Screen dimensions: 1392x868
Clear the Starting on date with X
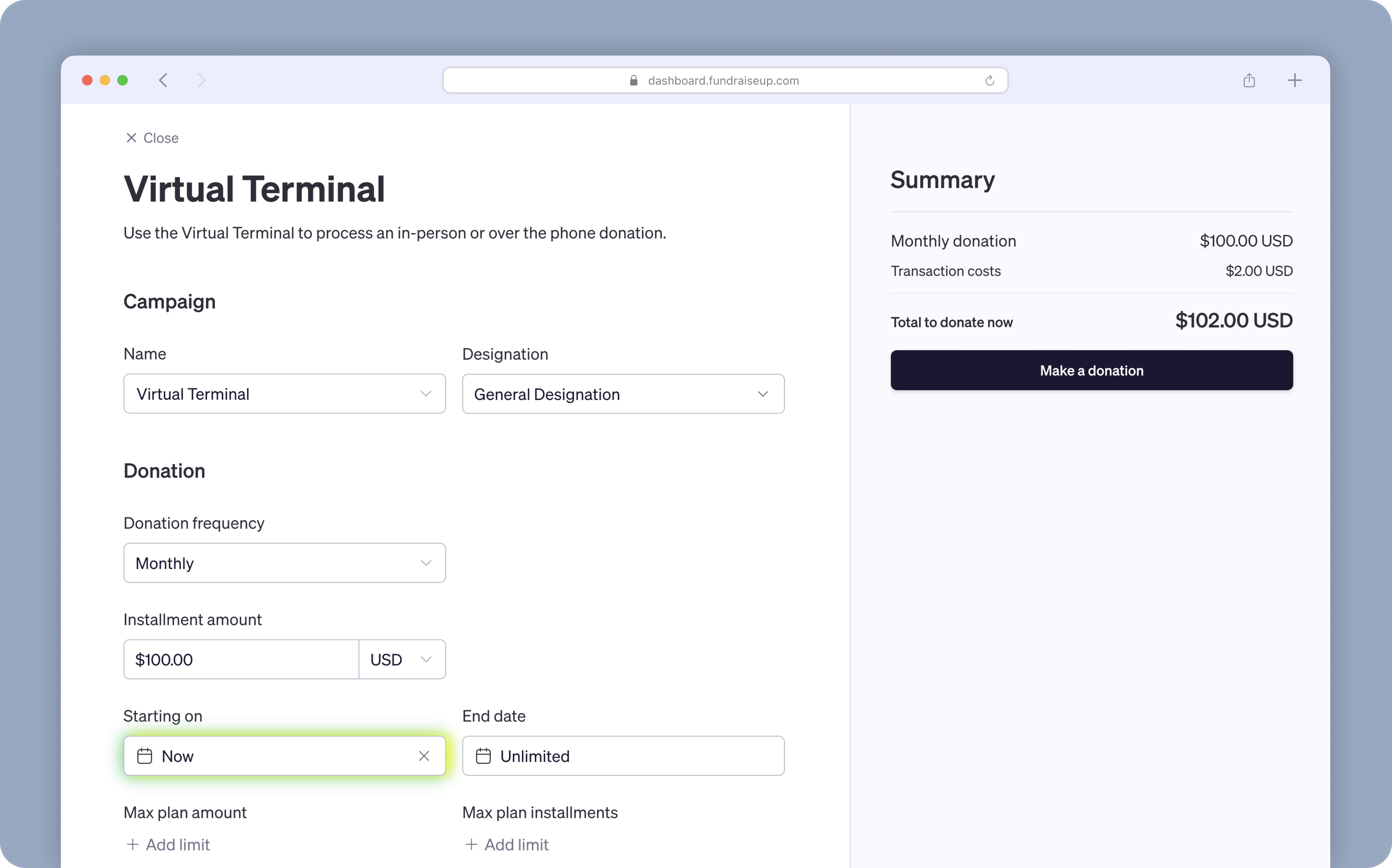(x=424, y=756)
